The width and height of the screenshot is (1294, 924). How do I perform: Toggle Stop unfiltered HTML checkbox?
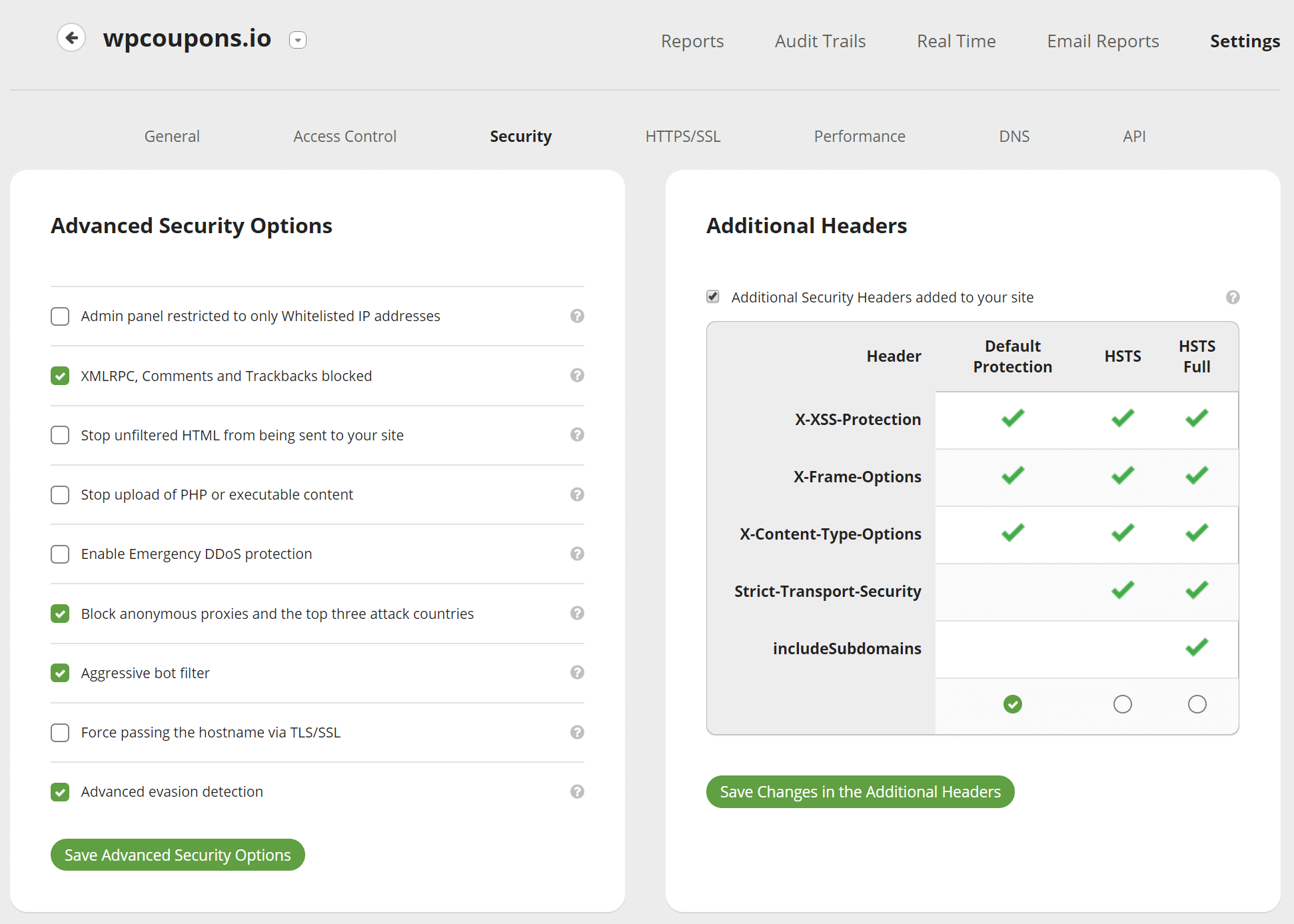tap(59, 434)
